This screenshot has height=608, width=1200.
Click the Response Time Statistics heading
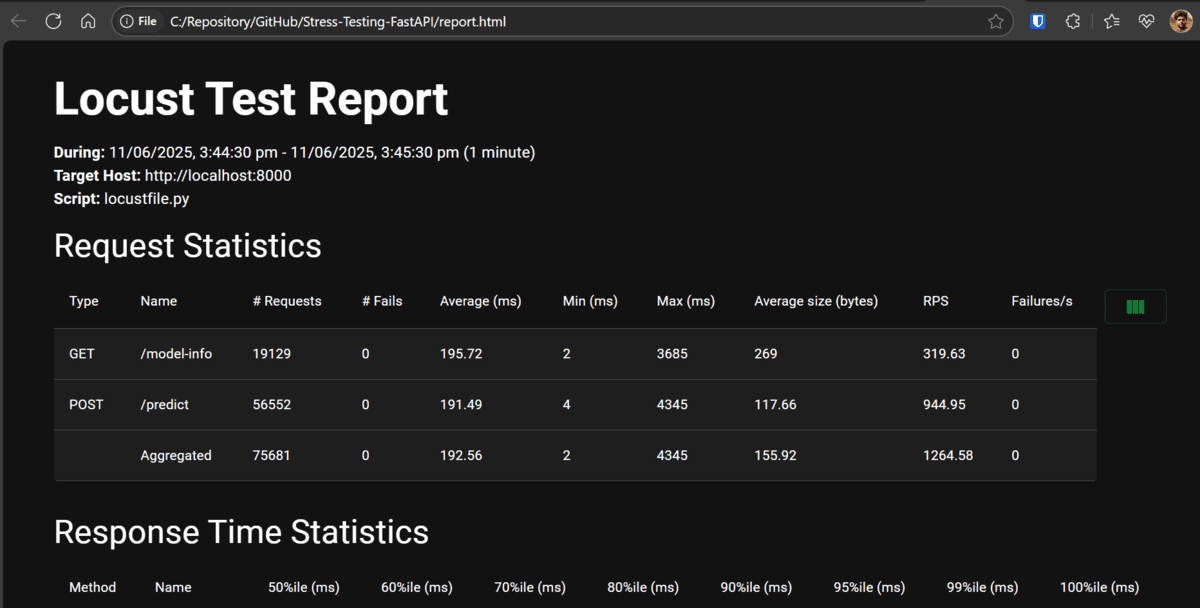(241, 532)
